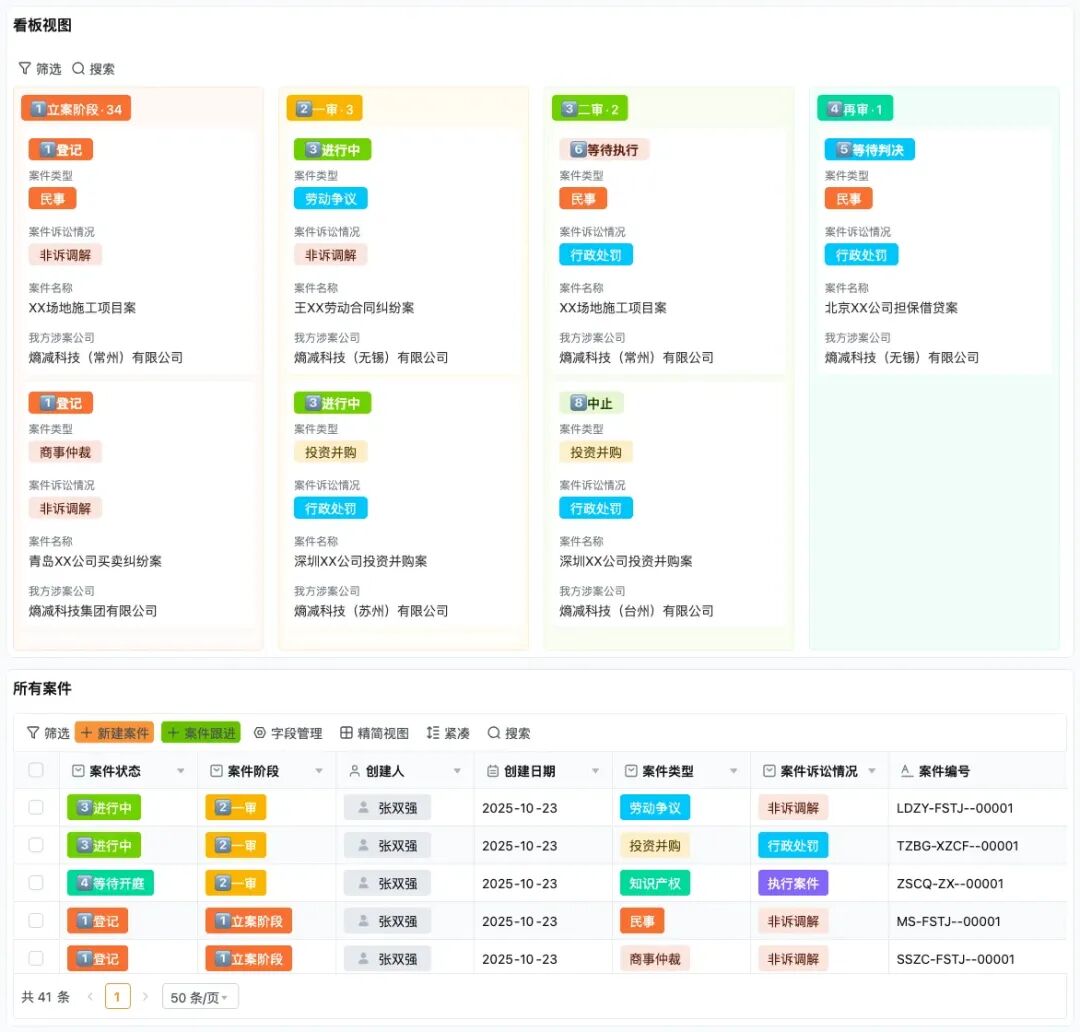
Task: Open the 案件诉讼情况 column dropdown arrow
Action: tap(872, 771)
